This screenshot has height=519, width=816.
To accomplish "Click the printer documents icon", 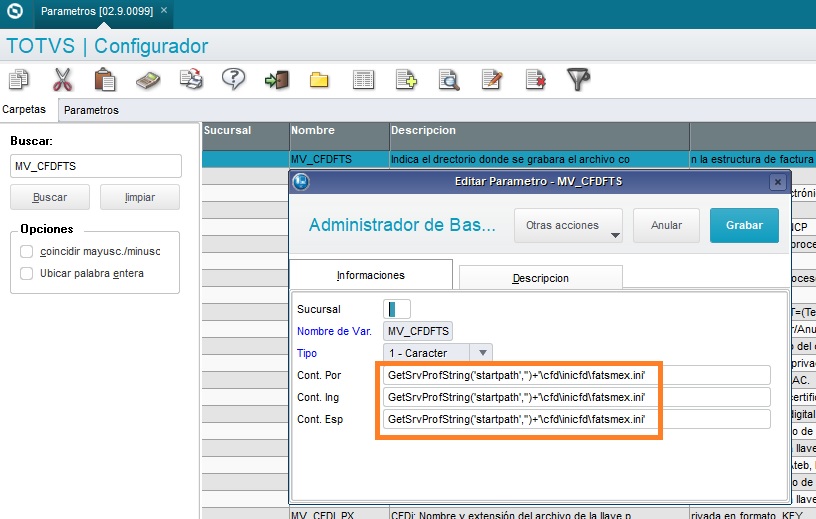I will [191, 79].
